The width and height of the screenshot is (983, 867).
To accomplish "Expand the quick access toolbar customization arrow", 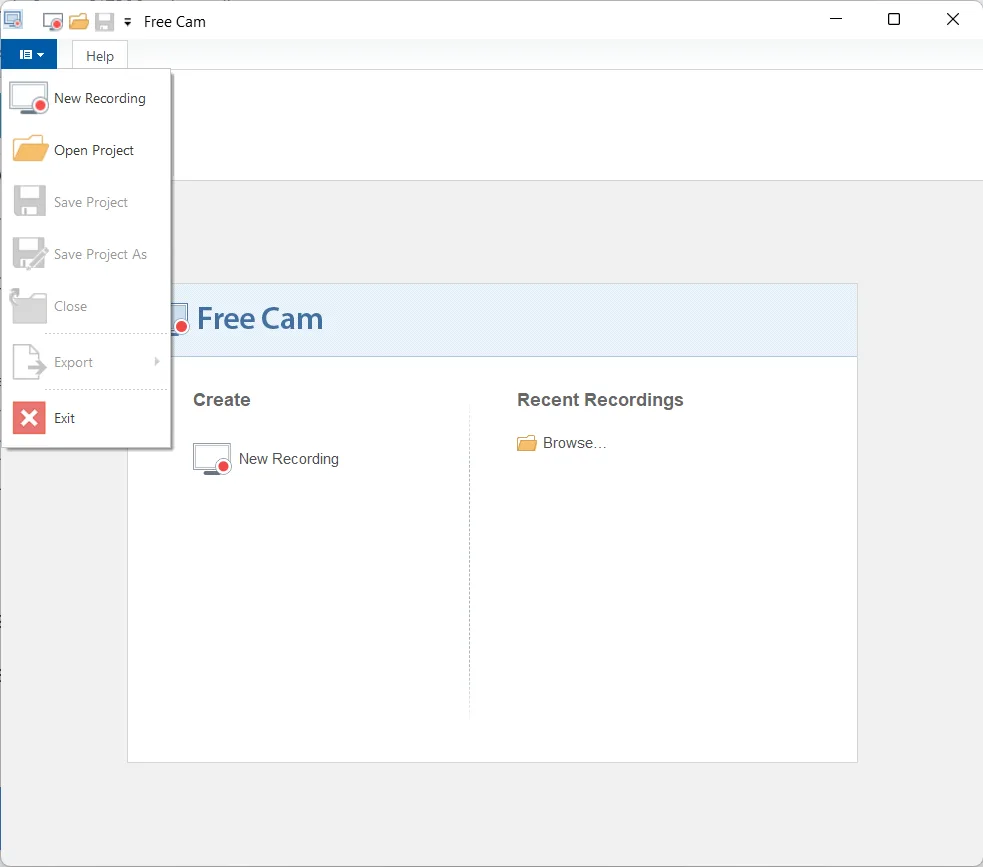I will pyautogui.click(x=126, y=21).
